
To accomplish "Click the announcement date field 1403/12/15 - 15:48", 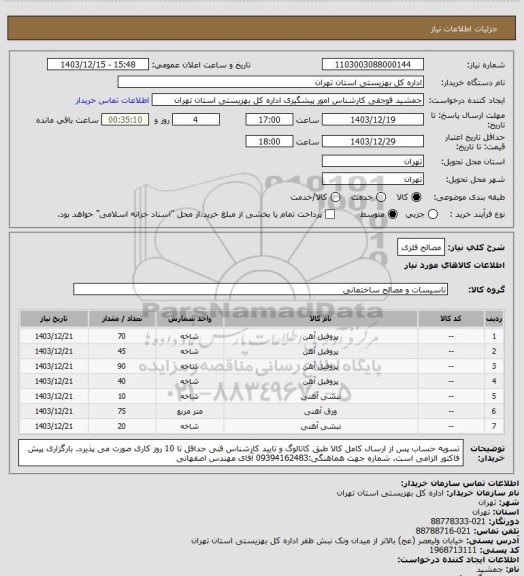I will point(98,64).
